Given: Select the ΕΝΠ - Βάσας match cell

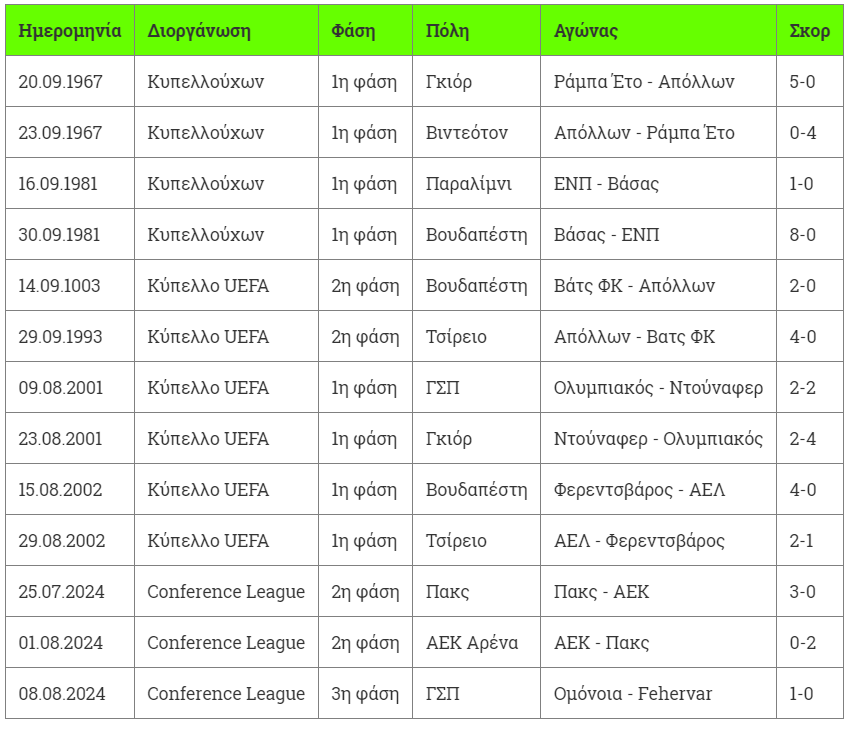Looking at the screenshot, I should tap(606, 184).
